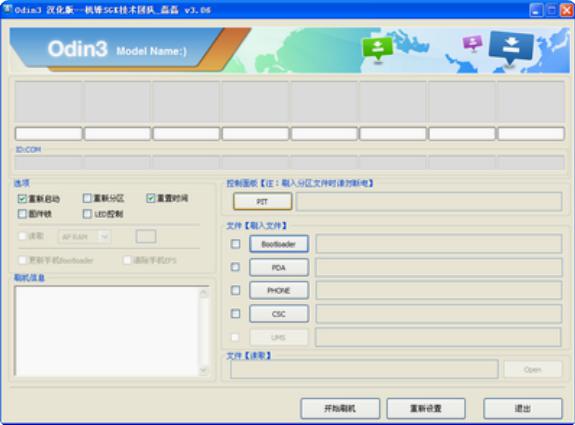Click the message log scroll up arrow
This screenshot has height=425, width=575.
[x=204, y=292]
